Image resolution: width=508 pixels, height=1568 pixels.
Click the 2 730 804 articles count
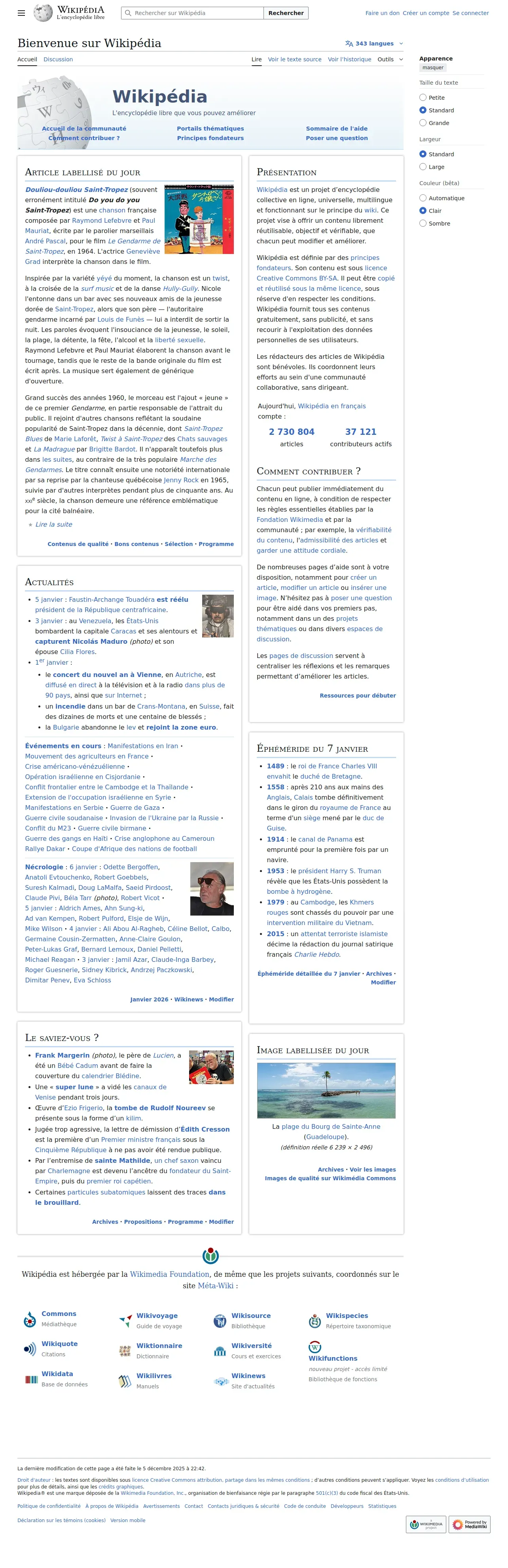pyautogui.click(x=292, y=432)
